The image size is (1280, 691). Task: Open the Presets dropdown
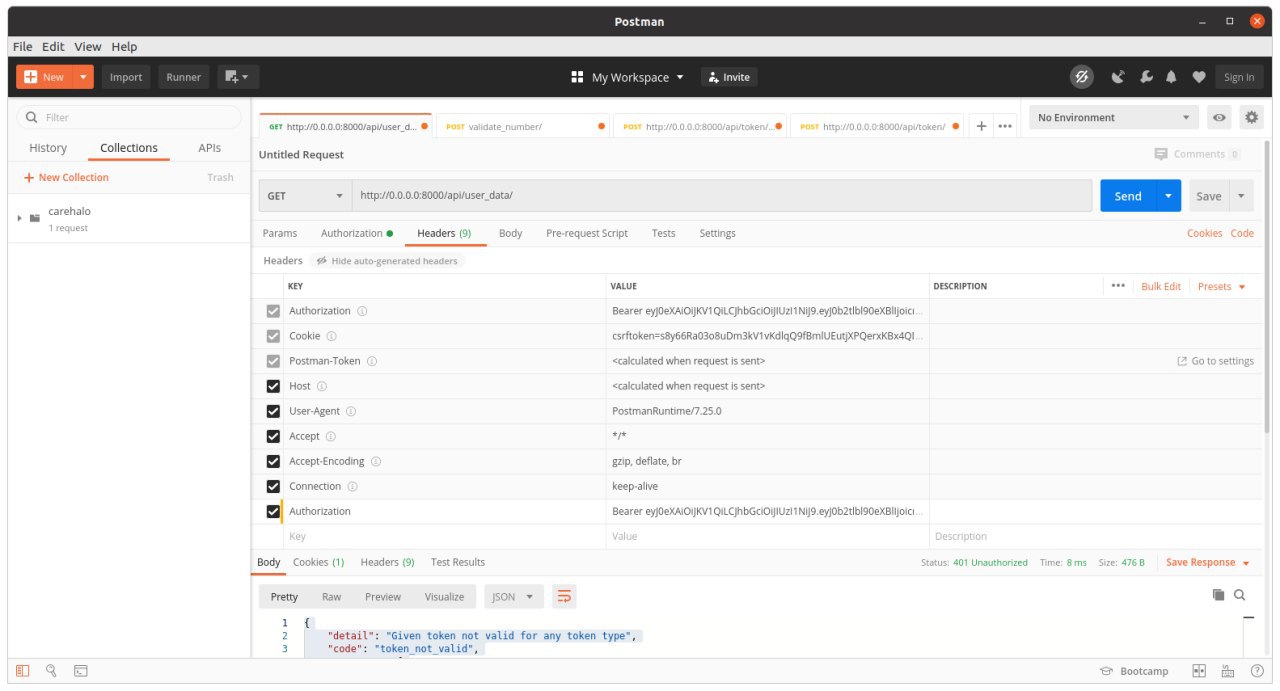1222,286
